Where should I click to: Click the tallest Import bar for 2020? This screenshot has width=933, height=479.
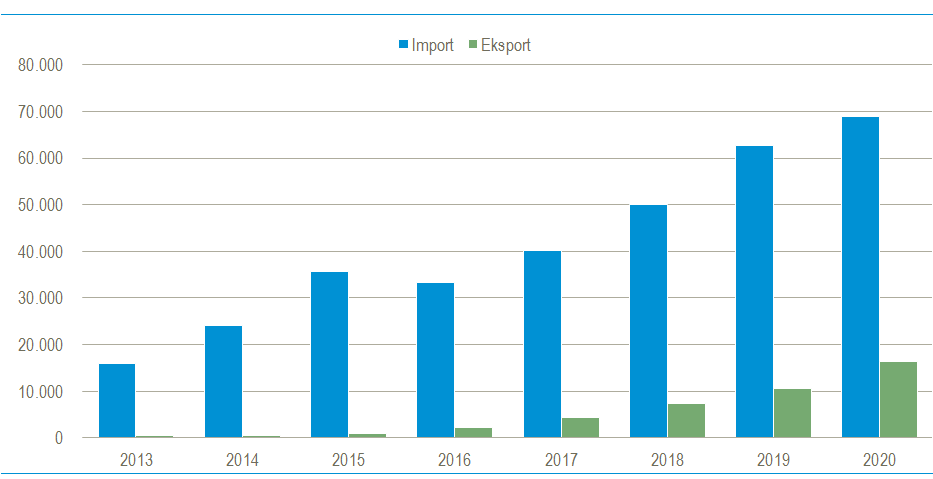click(860, 277)
